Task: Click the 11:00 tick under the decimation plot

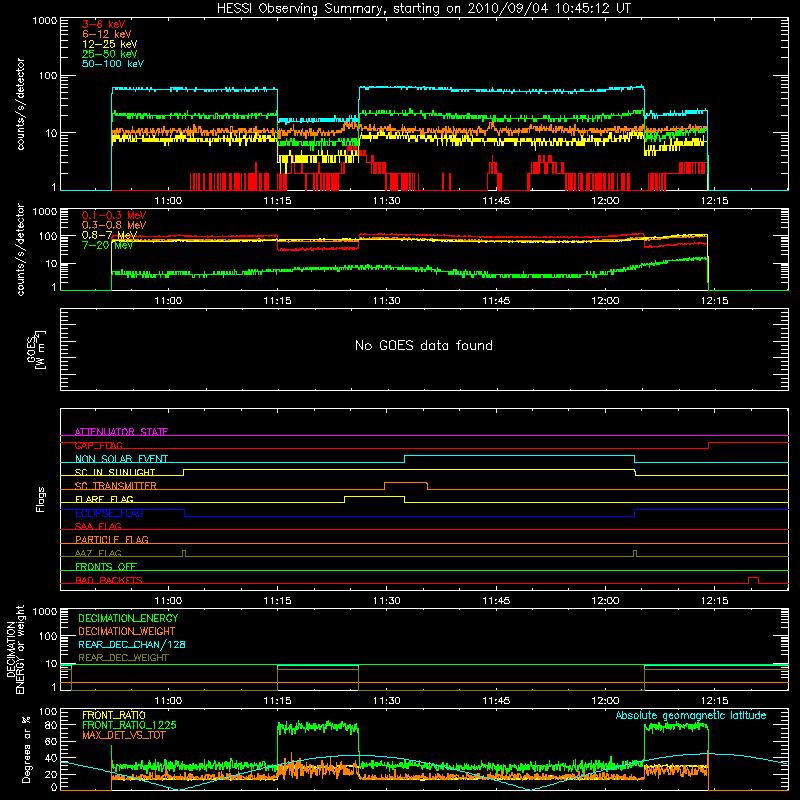Action: 168,701
